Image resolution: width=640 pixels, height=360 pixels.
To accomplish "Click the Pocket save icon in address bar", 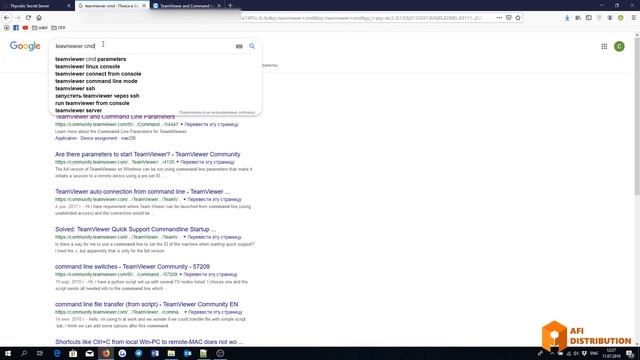I will (x=509, y=18).
